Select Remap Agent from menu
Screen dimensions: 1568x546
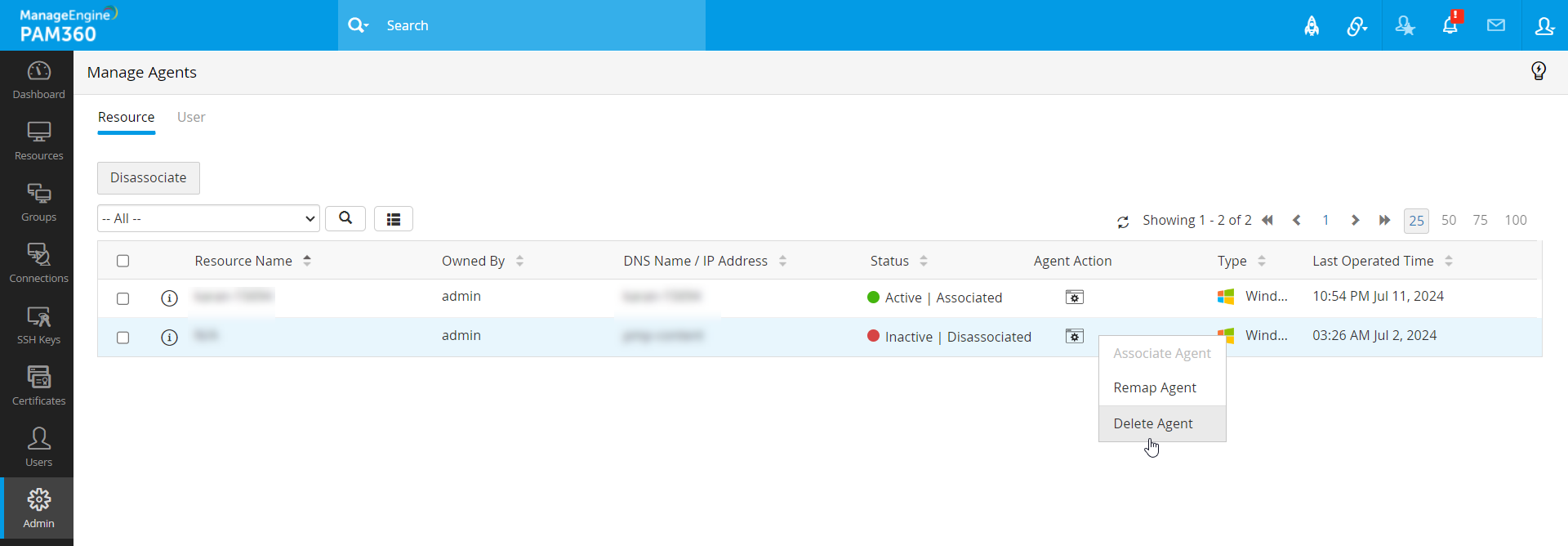(1162, 387)
